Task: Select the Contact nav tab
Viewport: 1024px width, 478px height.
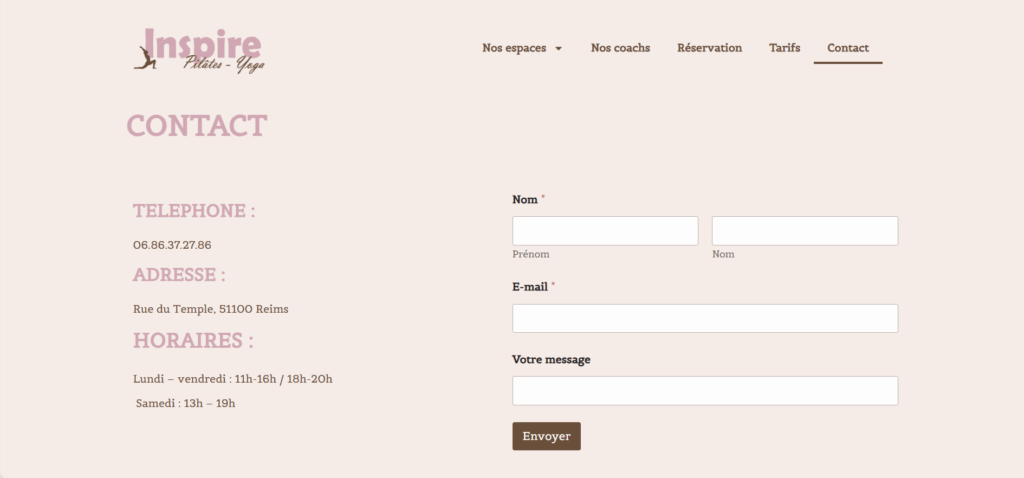Action: coord(847,48)
